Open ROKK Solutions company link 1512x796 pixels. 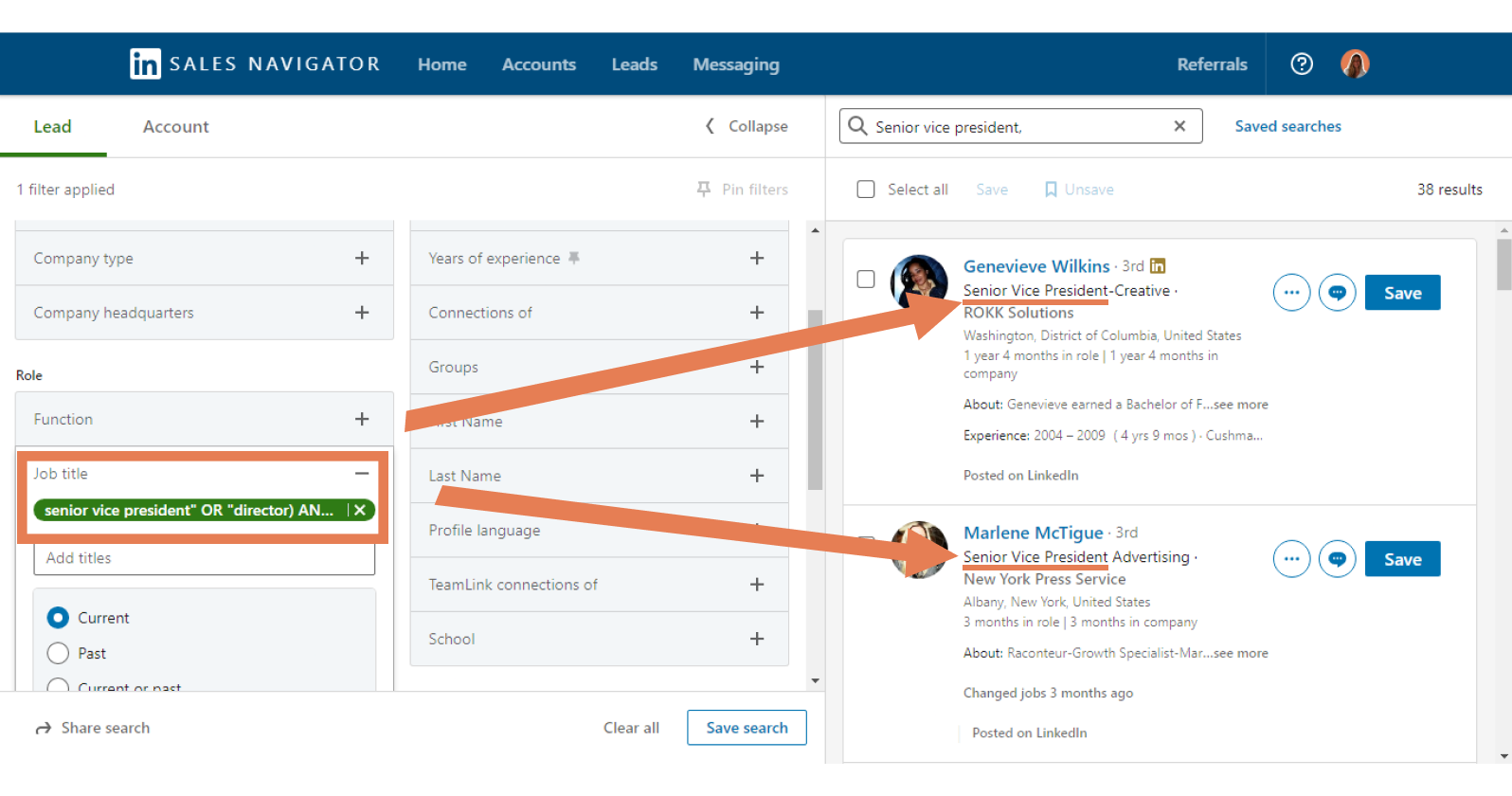tap(1018, 313)
